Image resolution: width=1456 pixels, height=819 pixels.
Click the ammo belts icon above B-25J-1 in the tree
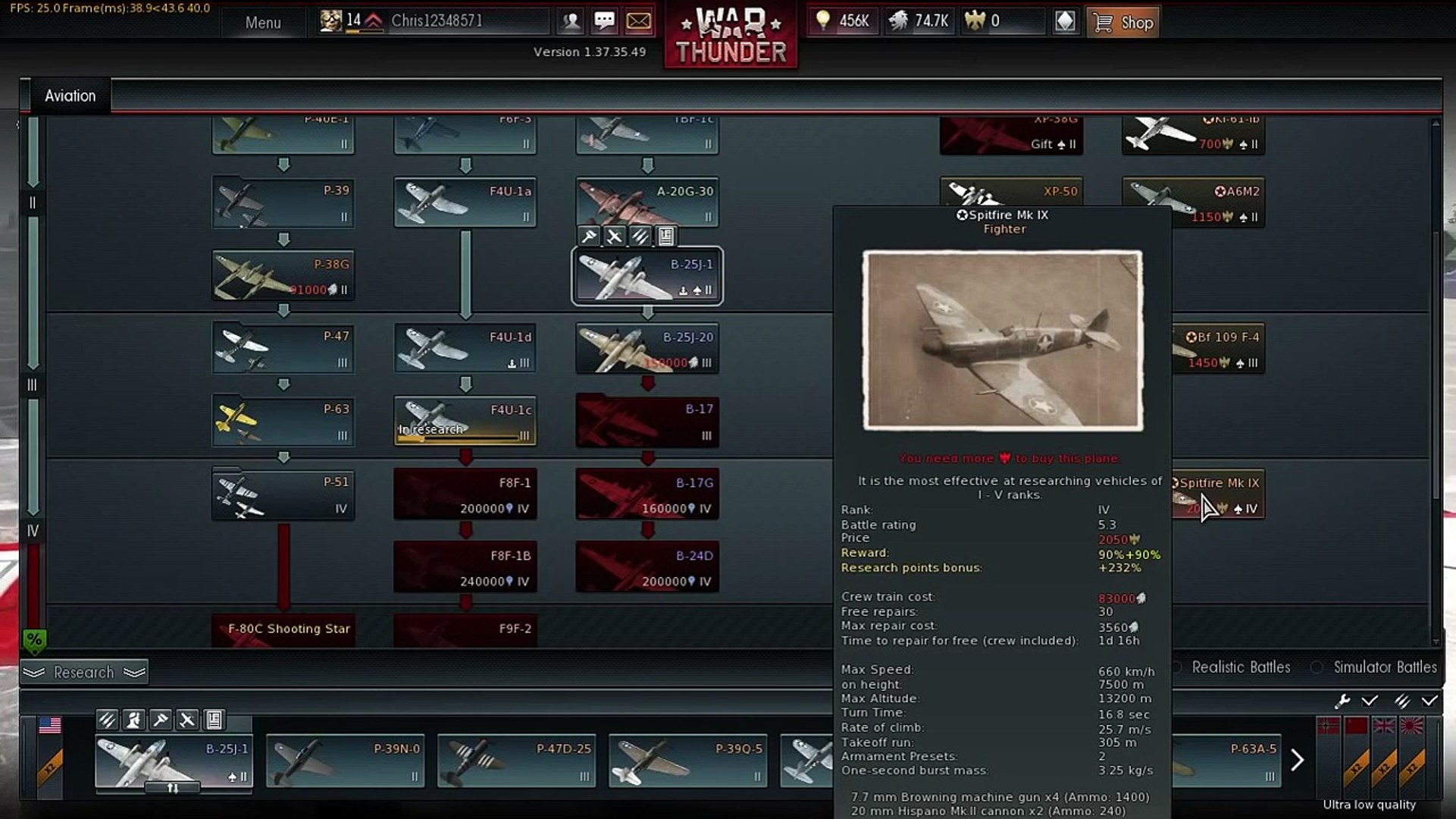[640, 237]
